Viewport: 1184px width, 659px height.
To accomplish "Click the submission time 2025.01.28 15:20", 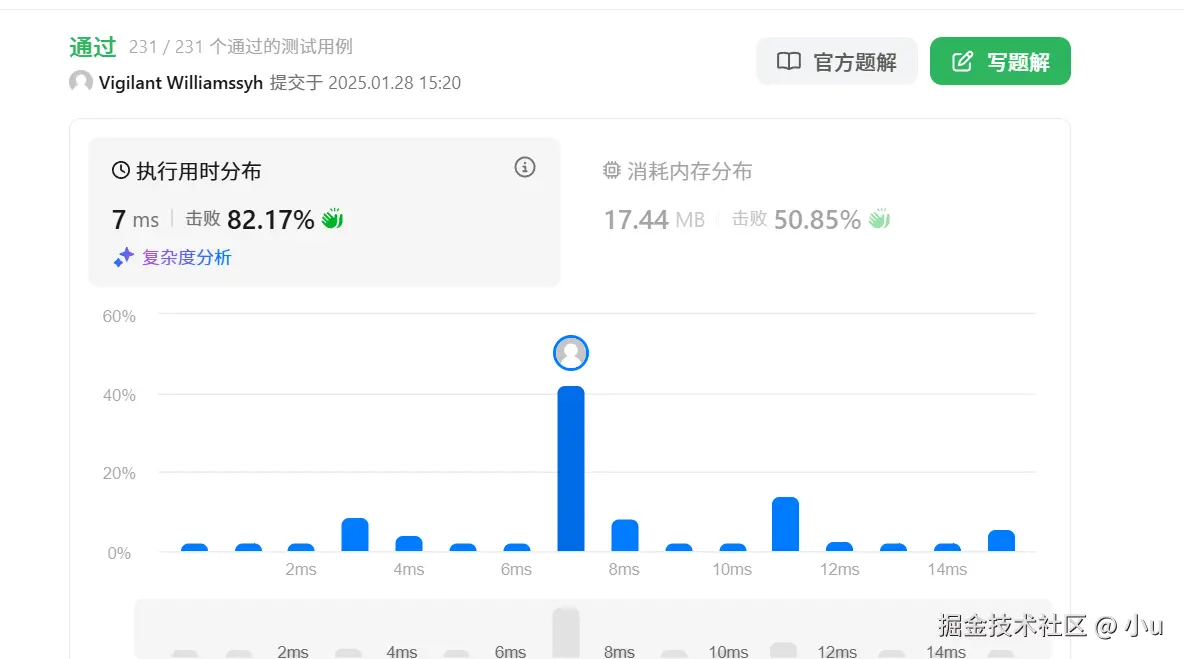I will coord(394,82).
